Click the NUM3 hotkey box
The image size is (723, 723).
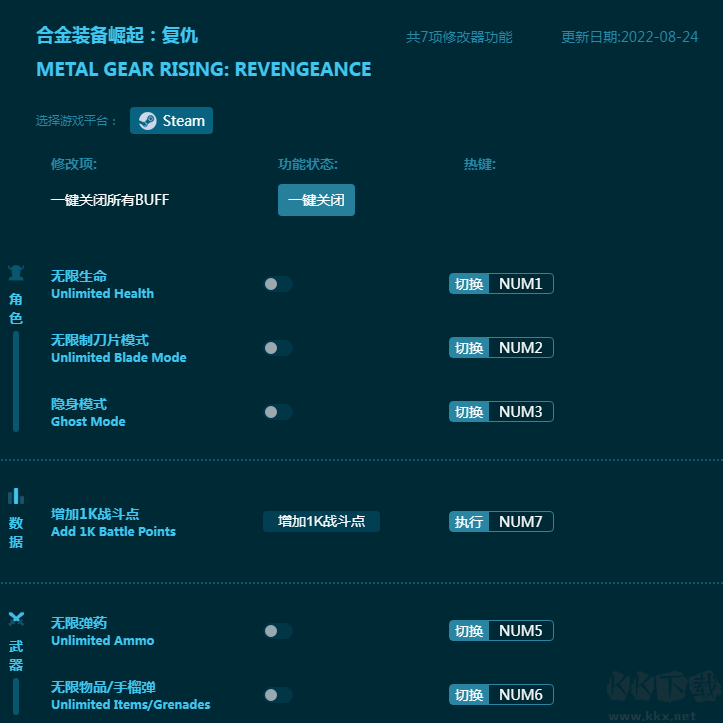[x=520, y=412]
